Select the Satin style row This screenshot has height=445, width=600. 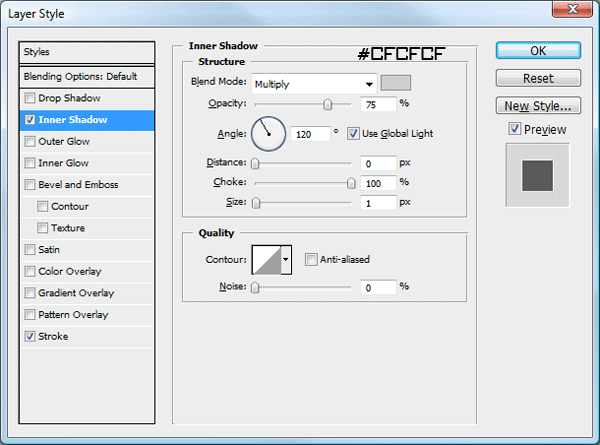click(87, 250)
